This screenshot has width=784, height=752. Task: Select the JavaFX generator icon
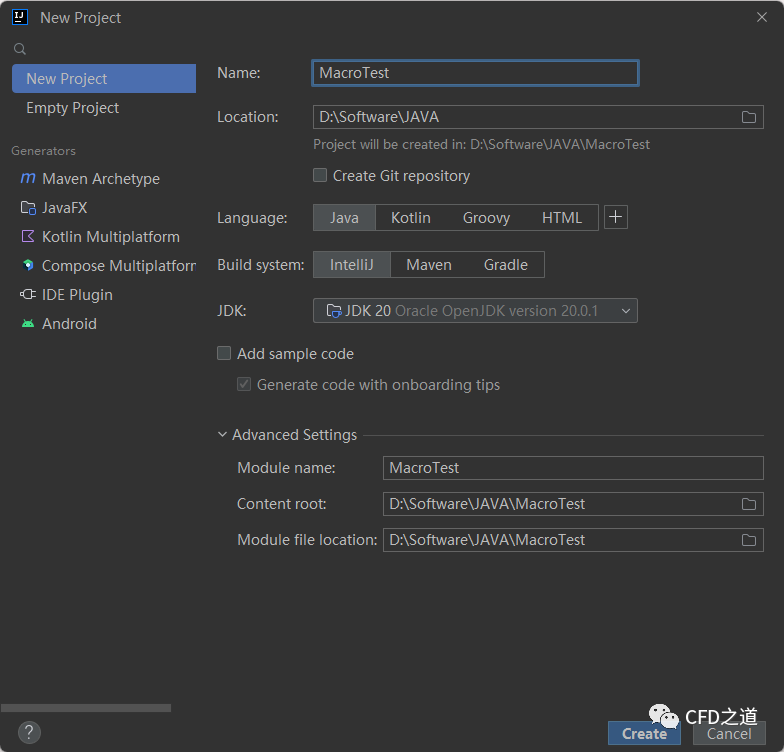28,208
